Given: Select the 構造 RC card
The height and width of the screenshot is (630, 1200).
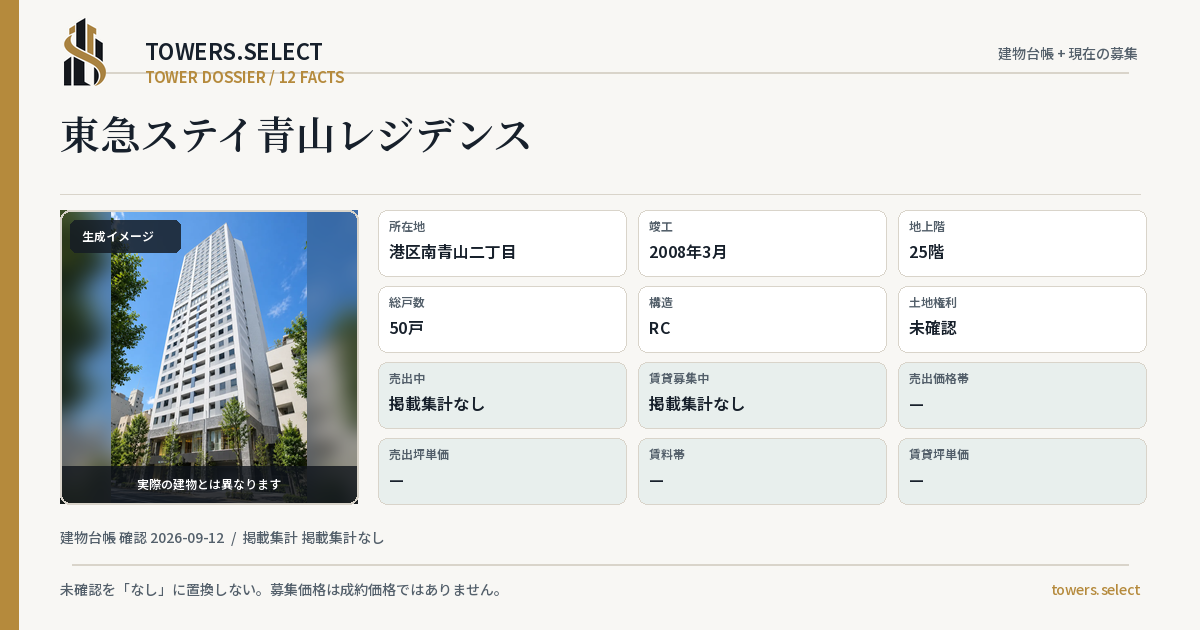Looking at the screenshot, I should pos(762,319).
